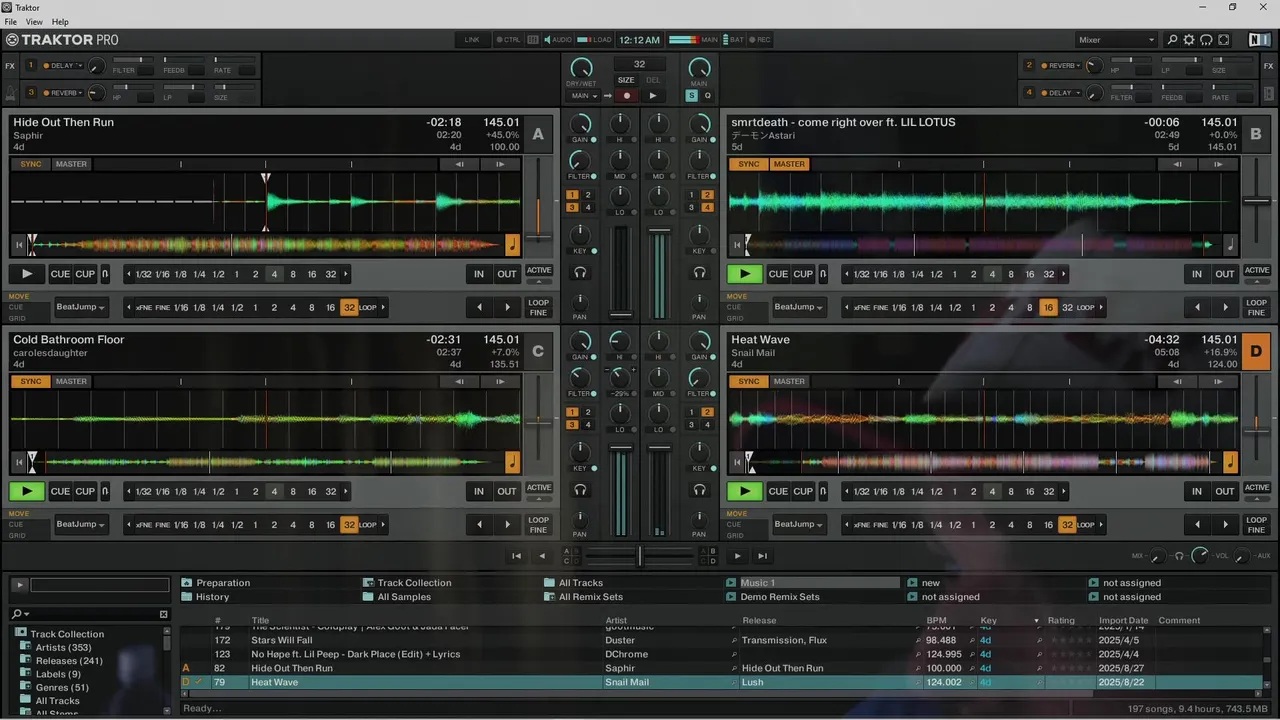Pause deck C with green play button
Image resolution: width=1280 pixels, height=720 pixels.
[x=27, y=491]
